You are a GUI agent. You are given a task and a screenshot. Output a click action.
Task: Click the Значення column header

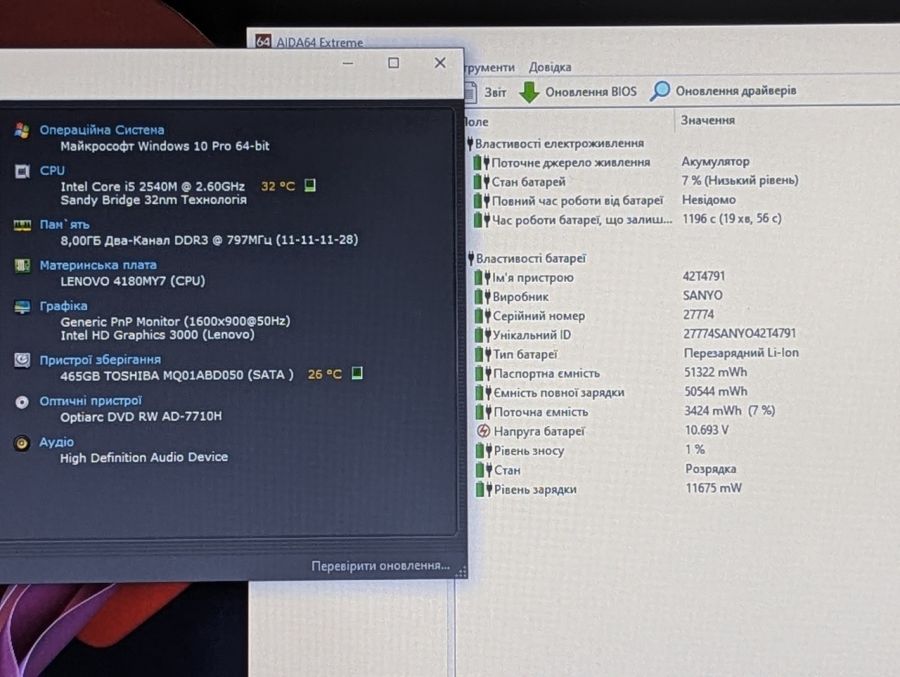click(x=707, y=120)
